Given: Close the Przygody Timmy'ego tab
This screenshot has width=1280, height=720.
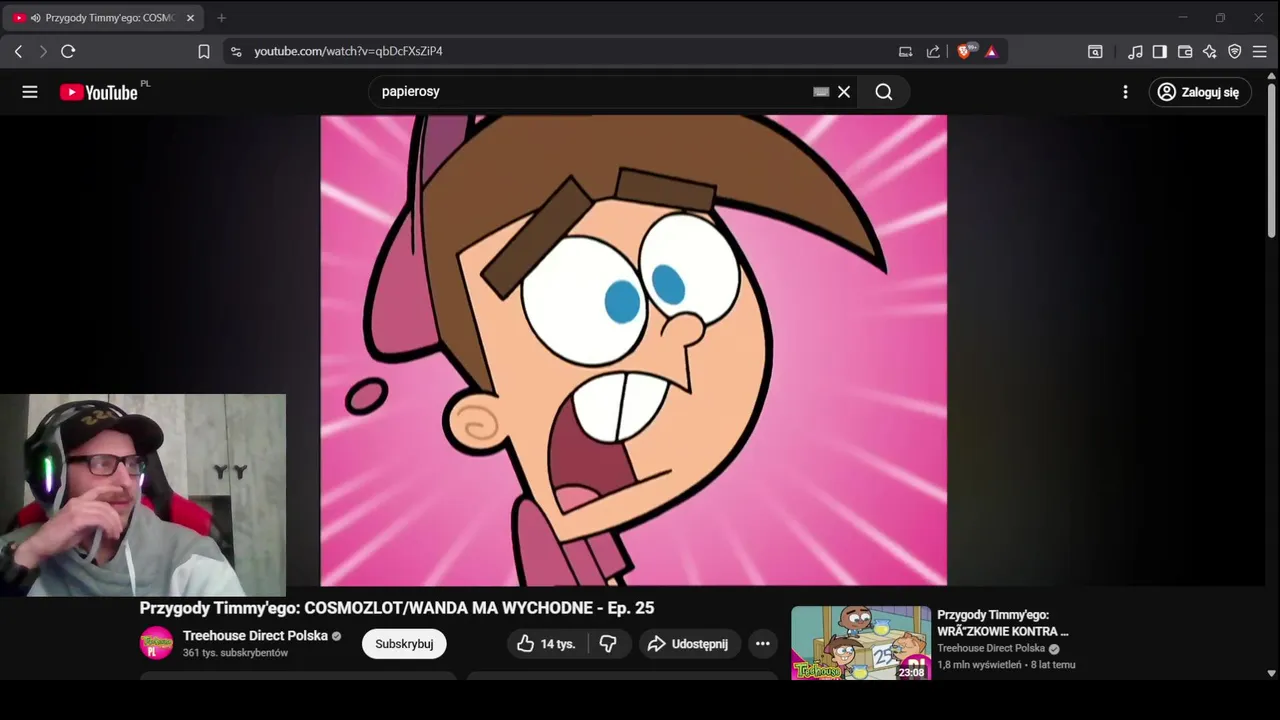Looking at the screenshot, I should 190,18.
